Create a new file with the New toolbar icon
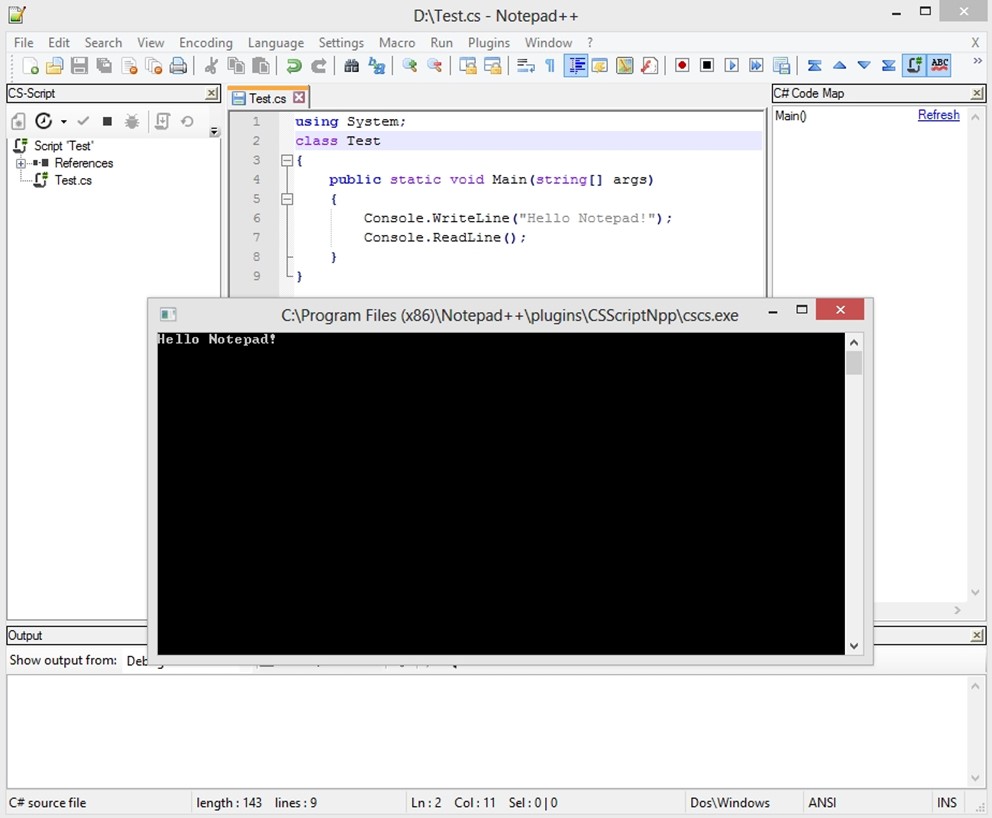The image size is (992, 818). point(30,66)
